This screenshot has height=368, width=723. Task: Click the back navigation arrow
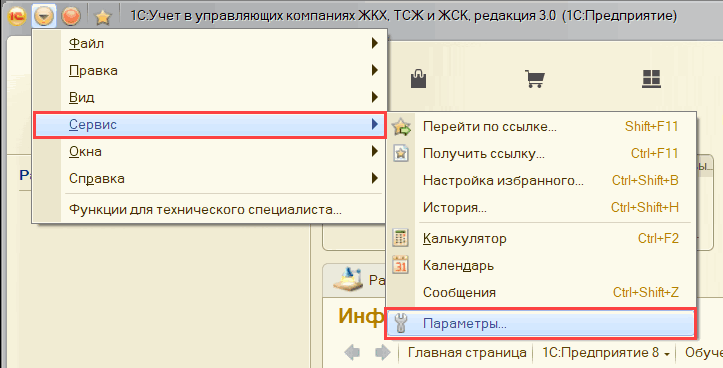(x=352, y=353)
